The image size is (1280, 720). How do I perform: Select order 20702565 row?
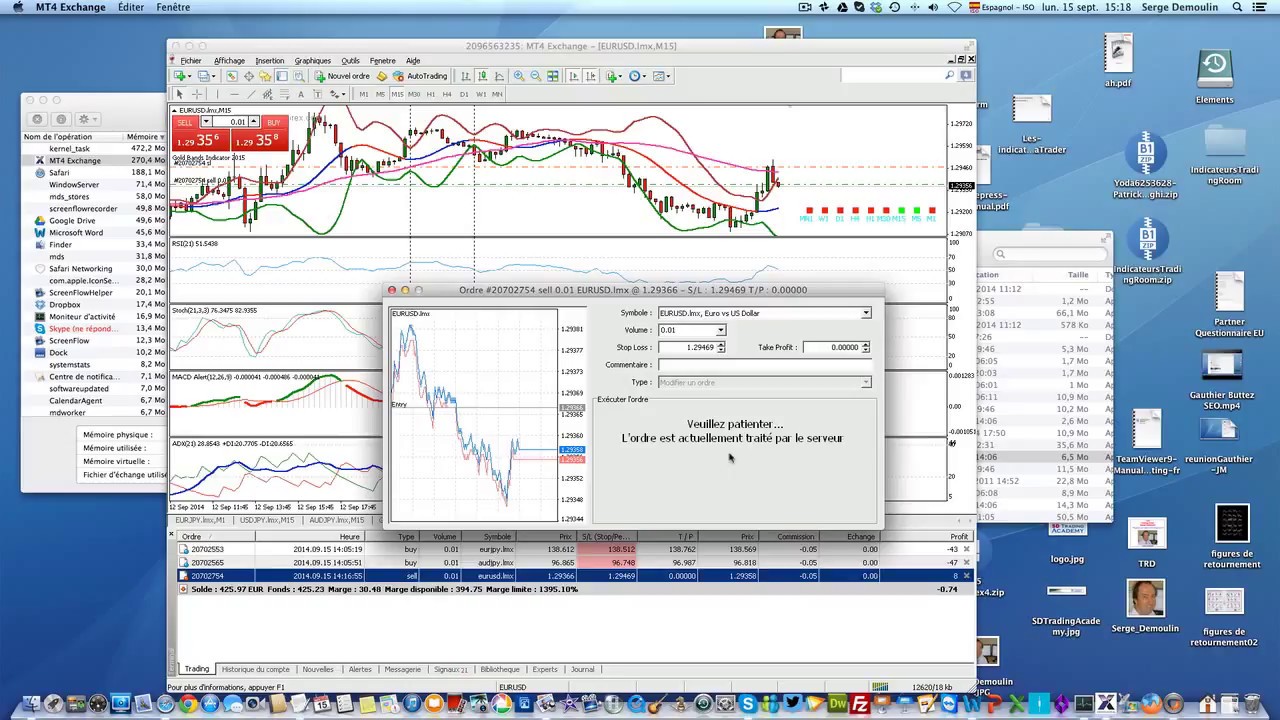574,562
